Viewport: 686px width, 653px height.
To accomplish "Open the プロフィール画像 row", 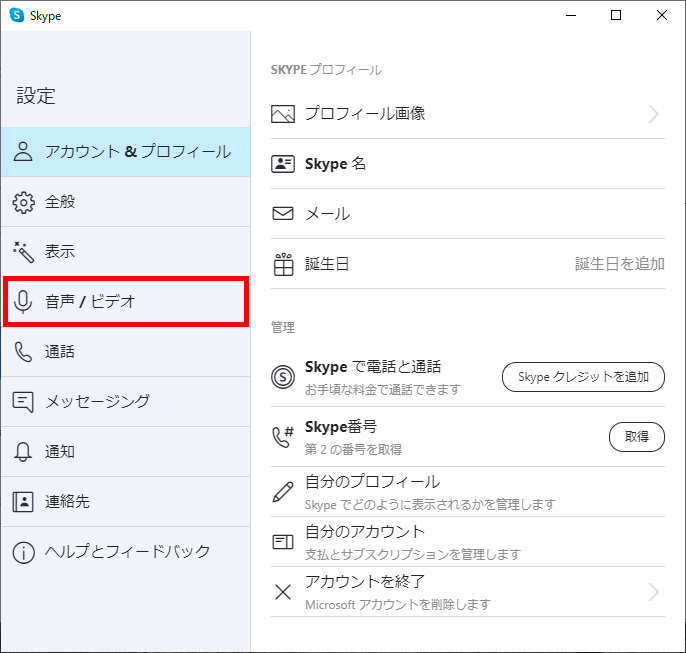I will tap(468, 114).
